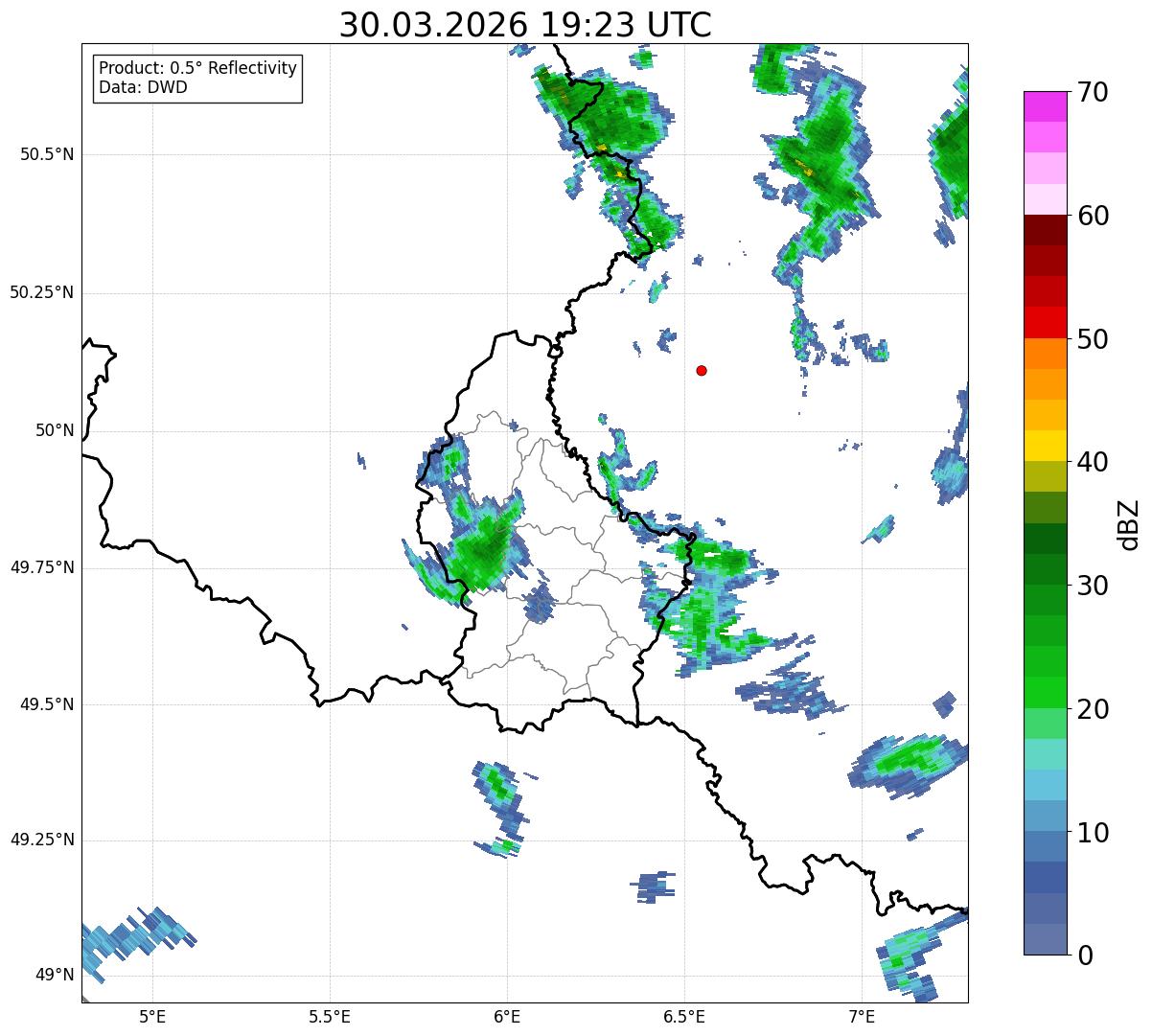Click the "Product: 0.5° Reflectivity" legend text
Viewport: 1152px width, 1036px height.
click(197, 69)
